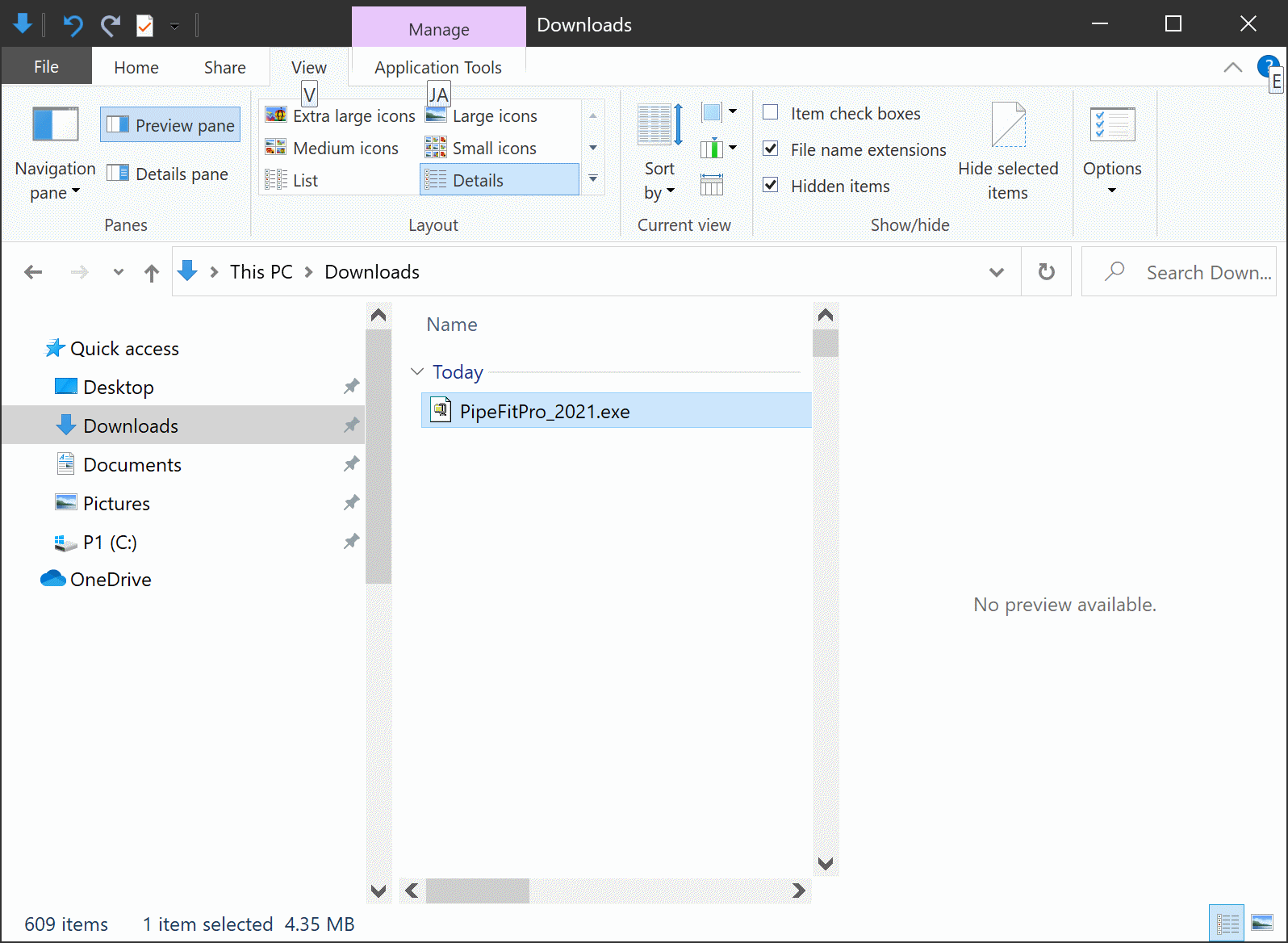The image size is (1288, 943).
Task: Select Large icons layout
Action: (x=482, y=115)
